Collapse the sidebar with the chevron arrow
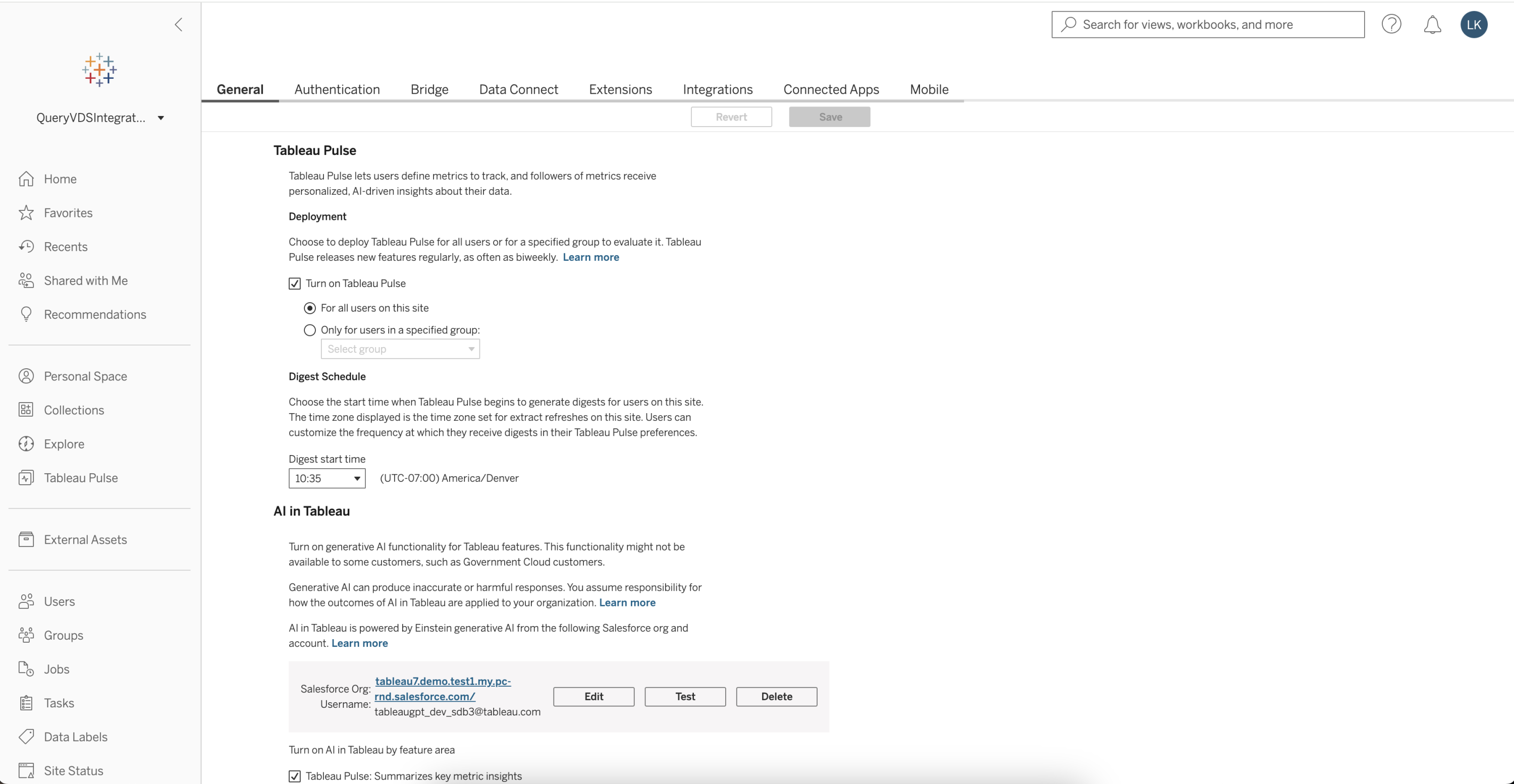This screenshot has height=784, width=1514. pyautogui.click(x=179, y=25)
